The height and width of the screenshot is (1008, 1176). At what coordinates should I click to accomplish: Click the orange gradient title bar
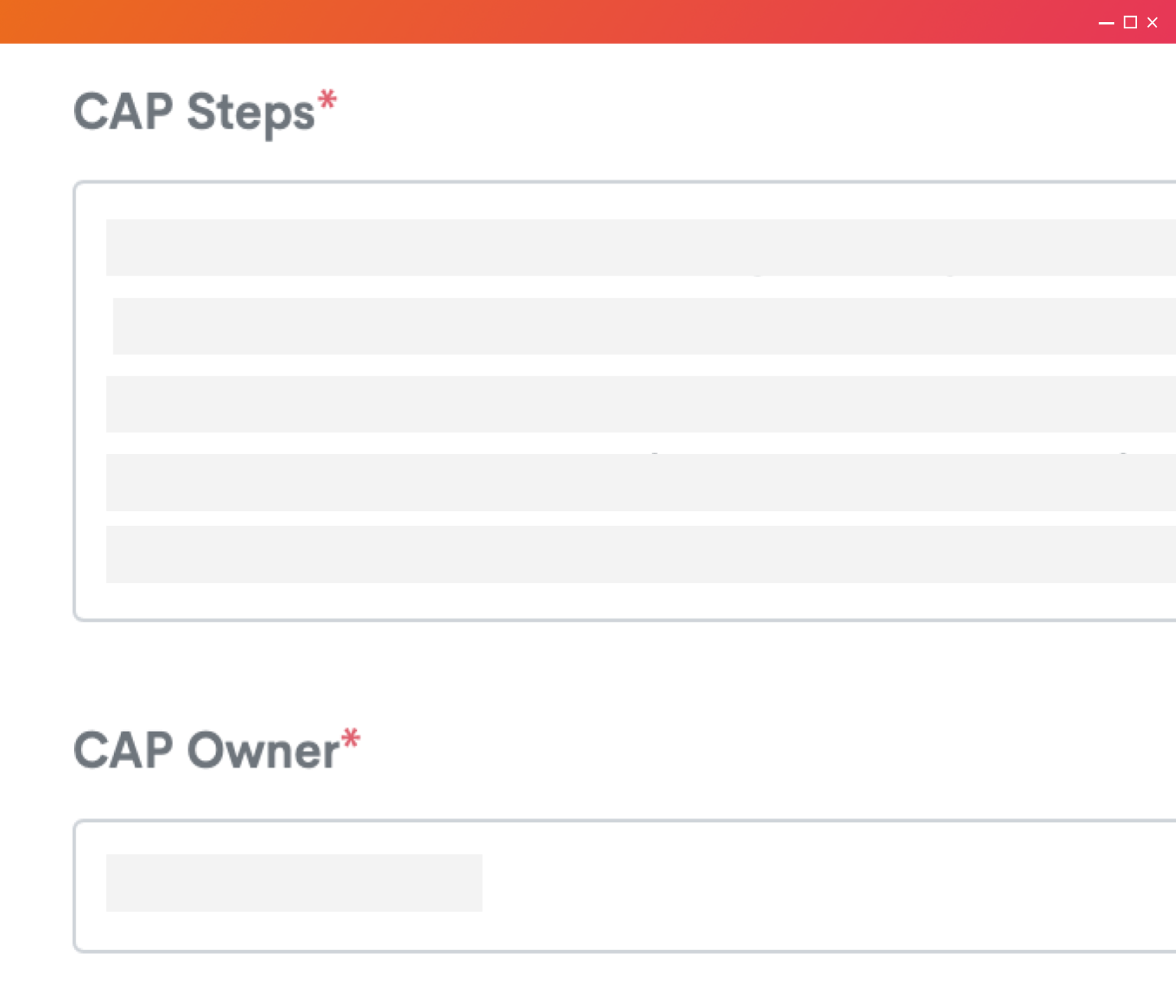[536, 21]
